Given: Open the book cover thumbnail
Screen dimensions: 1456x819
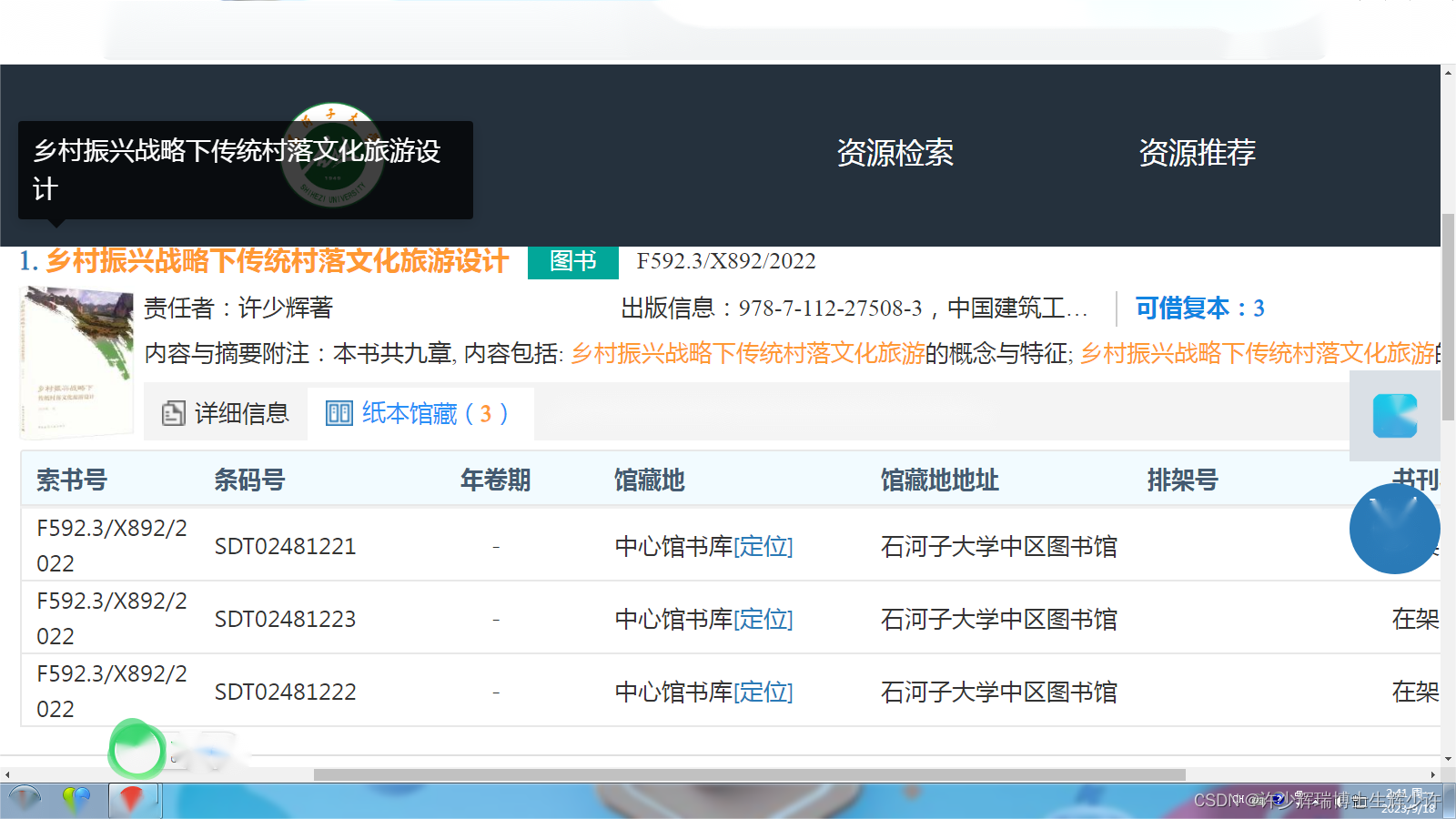Looking at the screenshot, I should click(x=76, y=361).
